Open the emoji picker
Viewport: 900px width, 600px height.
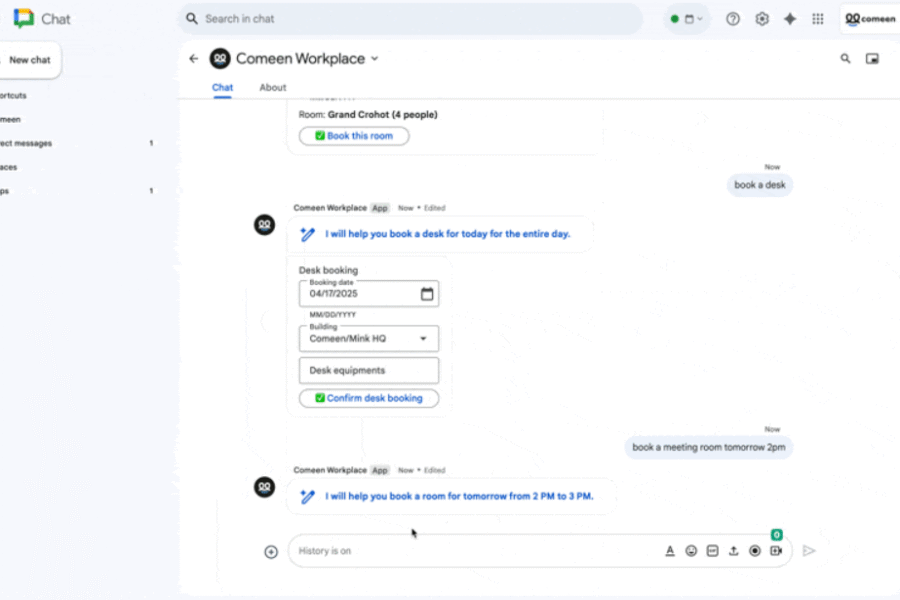691,551
